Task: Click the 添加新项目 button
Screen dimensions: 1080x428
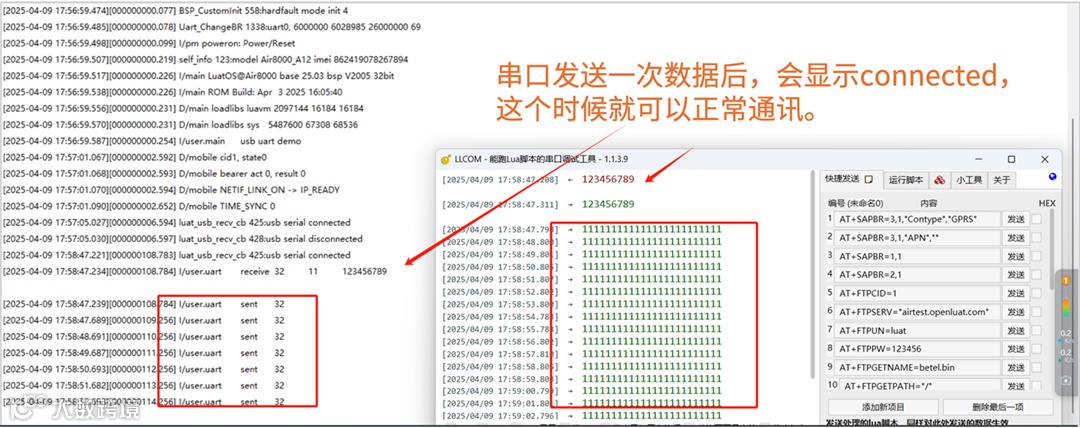Action: click(882, 407)
